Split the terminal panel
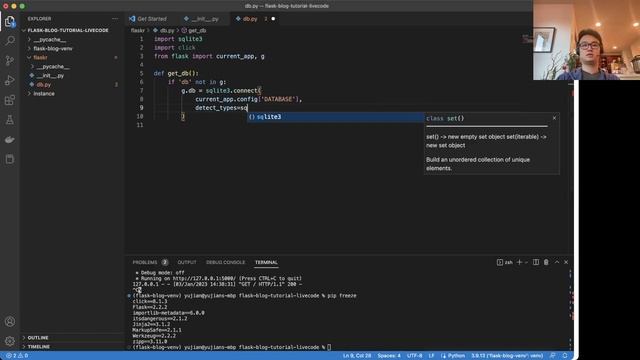The width and height of the screenshot is (640, 360). (536, 262)
